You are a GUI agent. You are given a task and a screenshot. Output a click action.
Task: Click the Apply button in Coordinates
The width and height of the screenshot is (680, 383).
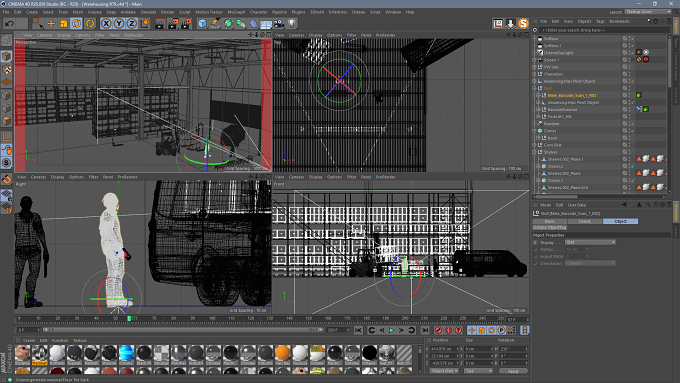513,371
